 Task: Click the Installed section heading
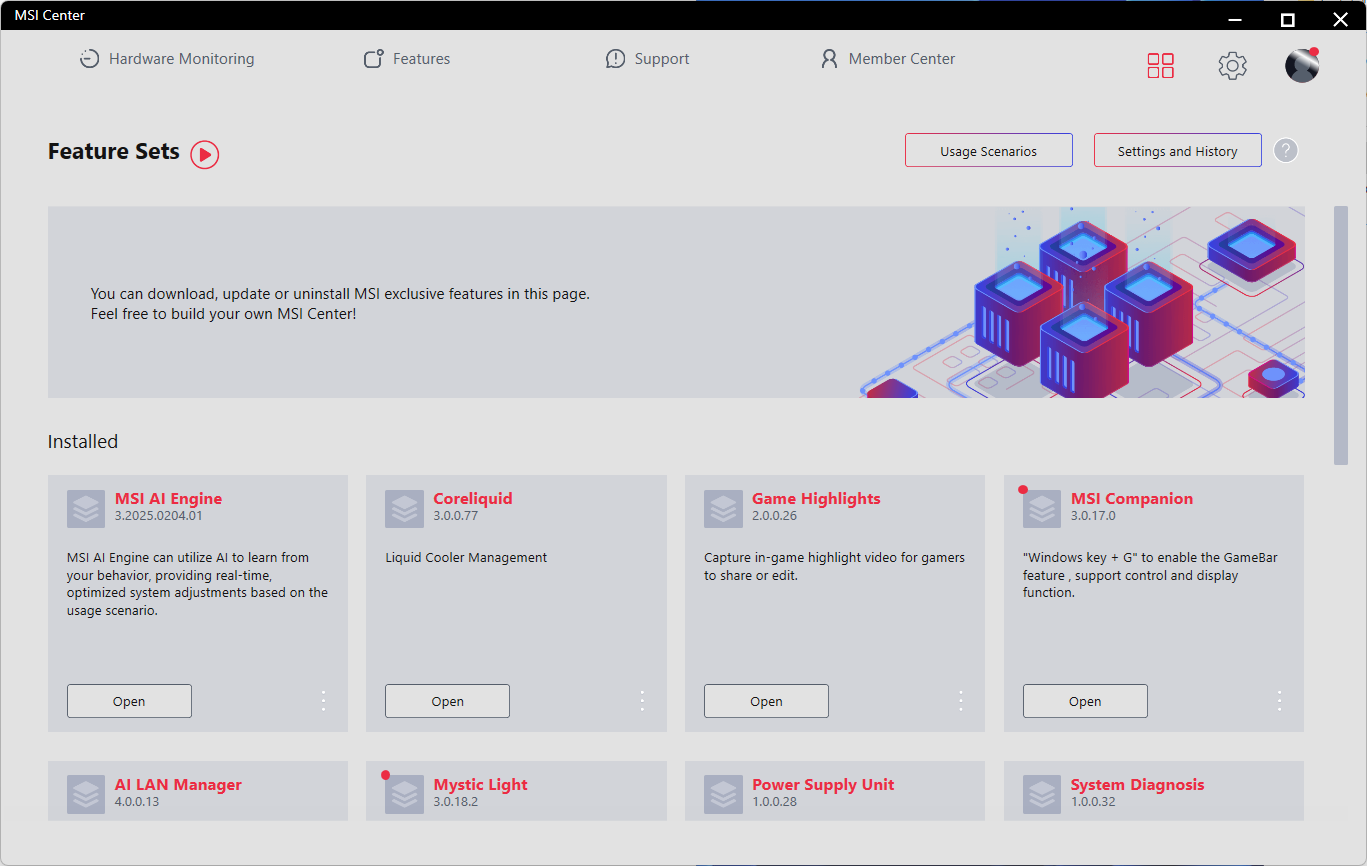[83, 442]
